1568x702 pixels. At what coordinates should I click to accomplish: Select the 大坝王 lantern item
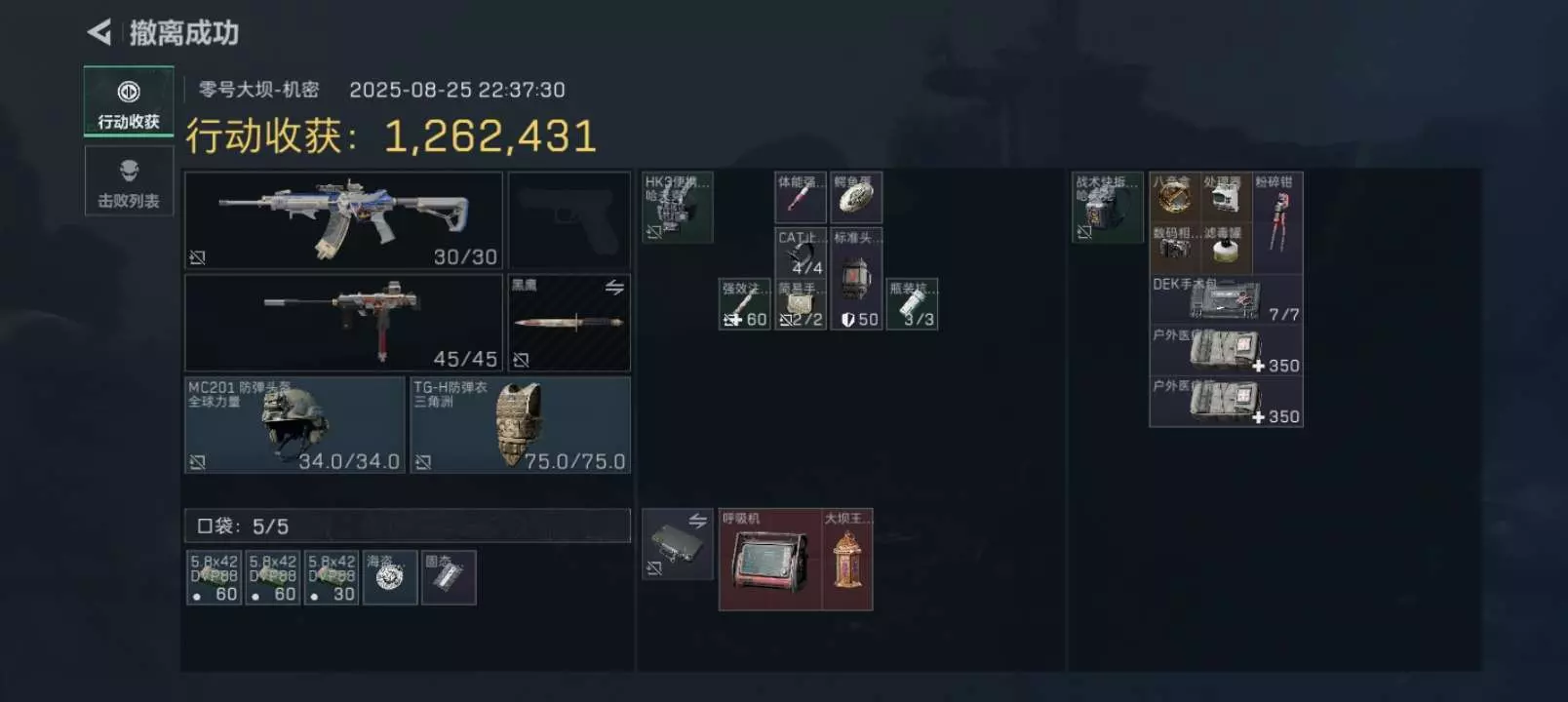click(846, 560)
